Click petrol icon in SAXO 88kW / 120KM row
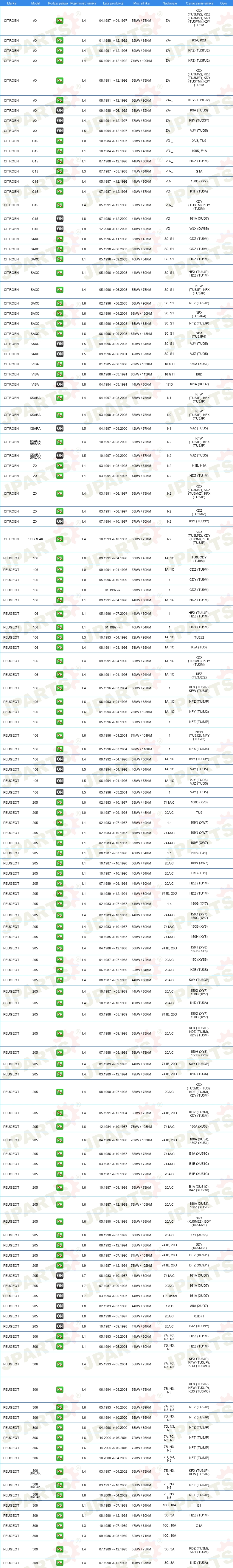233x1568 pixels. tap(60, 313)
